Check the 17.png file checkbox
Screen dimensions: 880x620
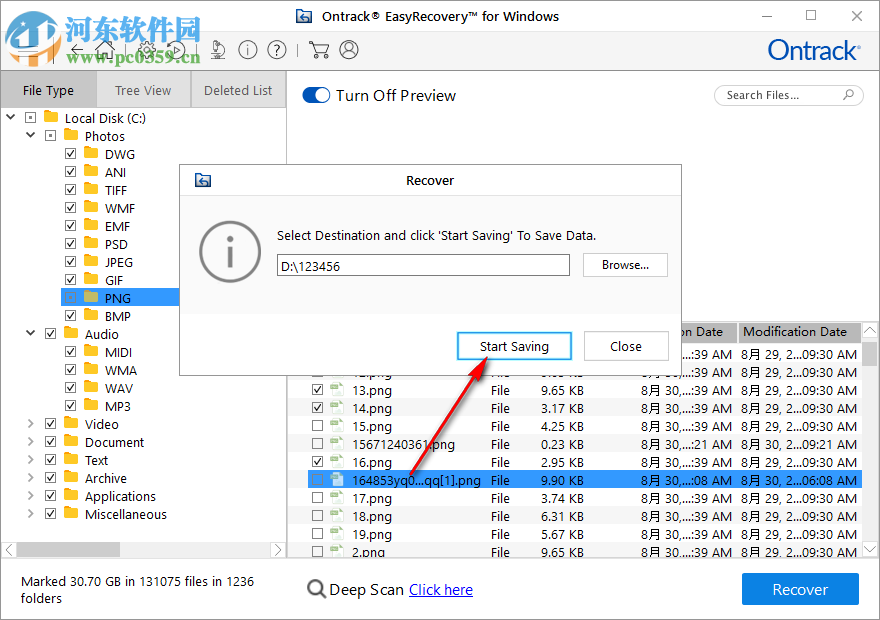click(317, 498)
